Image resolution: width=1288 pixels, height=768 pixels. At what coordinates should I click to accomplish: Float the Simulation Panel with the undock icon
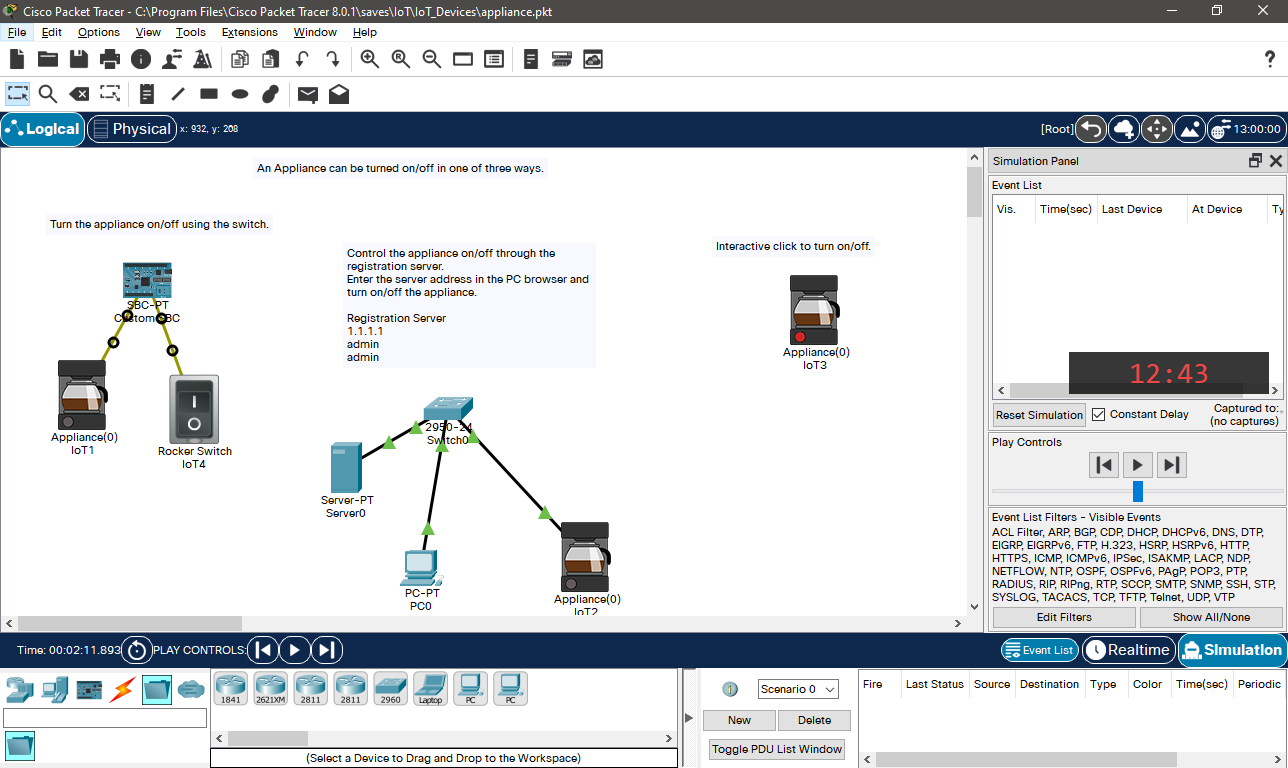[1256, 161]
